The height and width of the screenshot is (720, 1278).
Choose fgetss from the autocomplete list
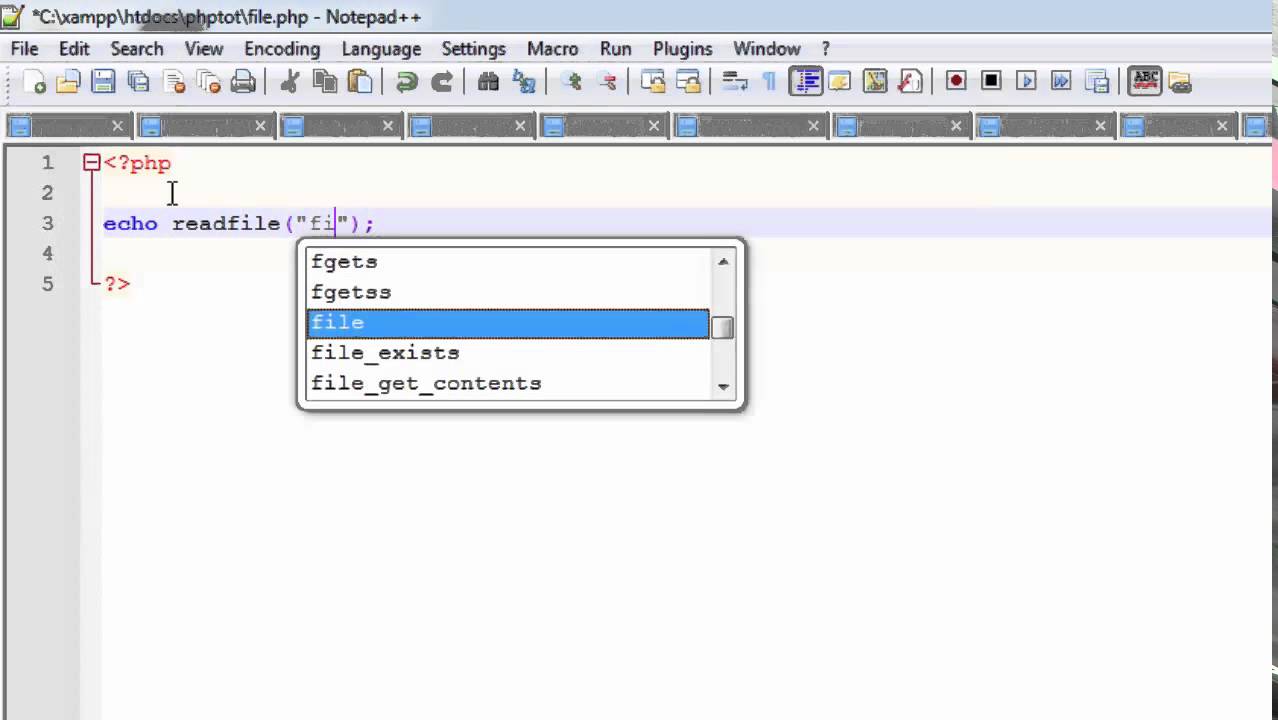coord(508,292)
